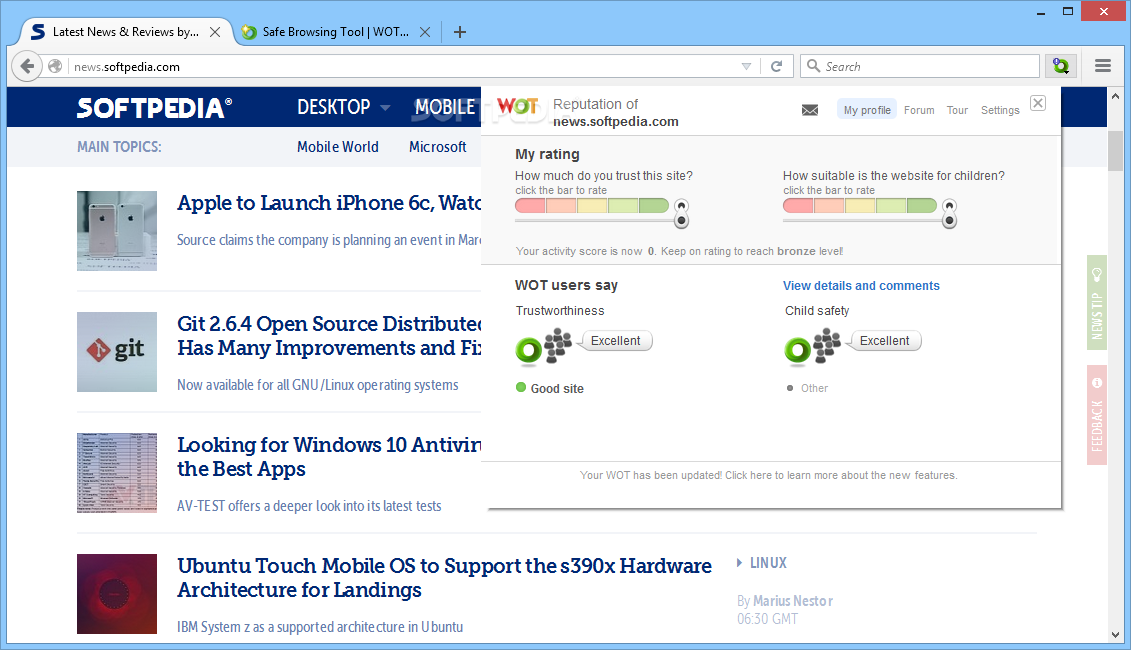Open Git 2.6.4 Open Source article
Viewport: 1131px width, 650px height.
coord(329,335)
